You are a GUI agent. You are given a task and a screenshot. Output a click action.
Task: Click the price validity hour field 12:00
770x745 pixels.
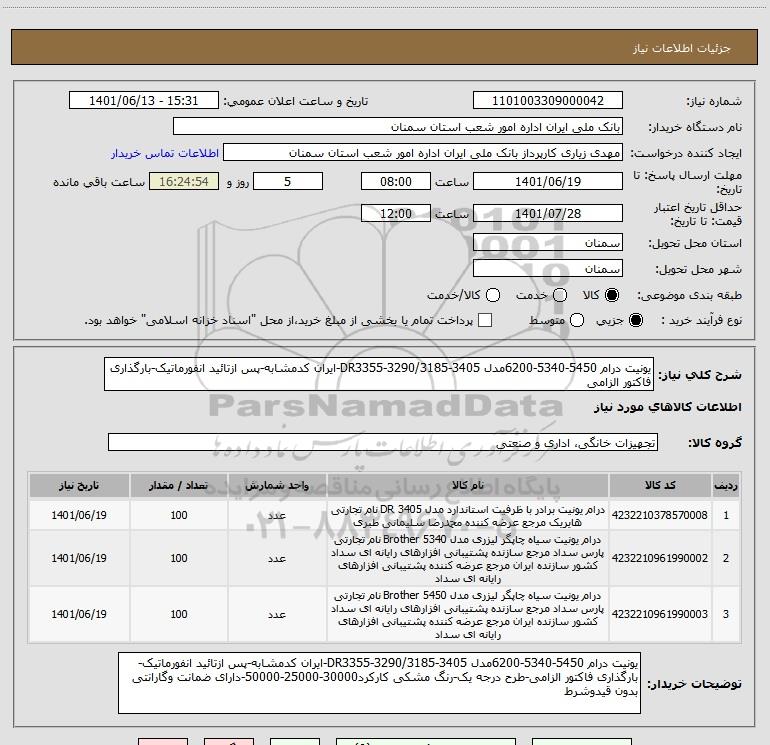396,213
